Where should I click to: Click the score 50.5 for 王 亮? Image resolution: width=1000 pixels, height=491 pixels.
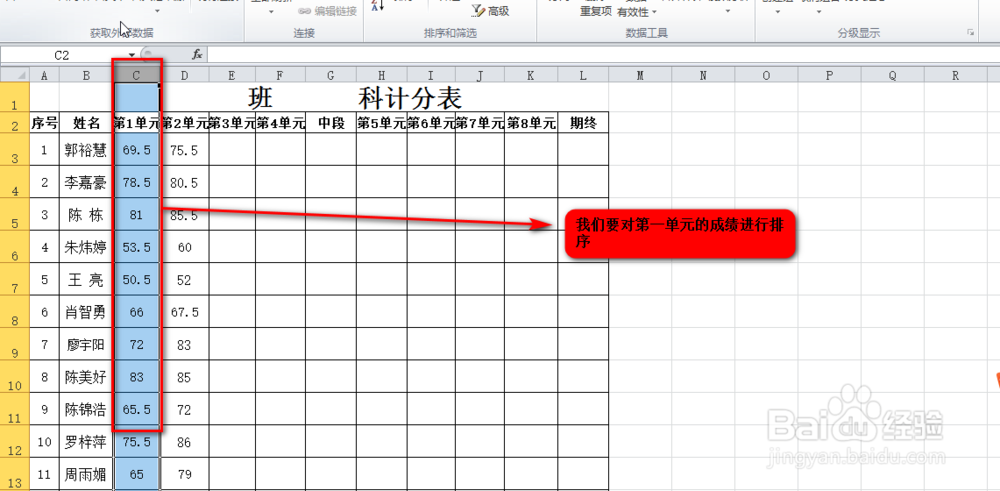(x=136, y=280)
